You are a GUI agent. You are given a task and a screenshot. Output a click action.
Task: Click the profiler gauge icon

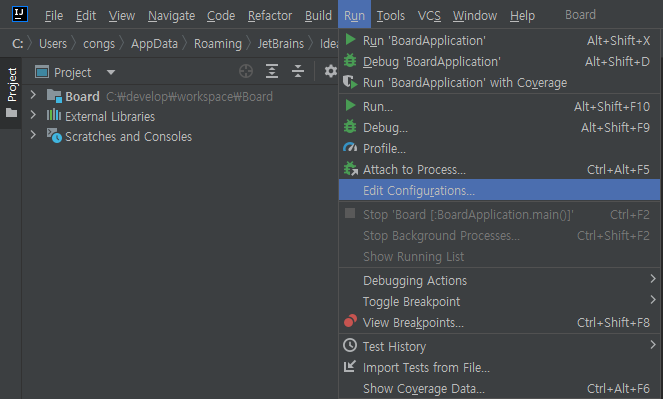pos(350,148)
